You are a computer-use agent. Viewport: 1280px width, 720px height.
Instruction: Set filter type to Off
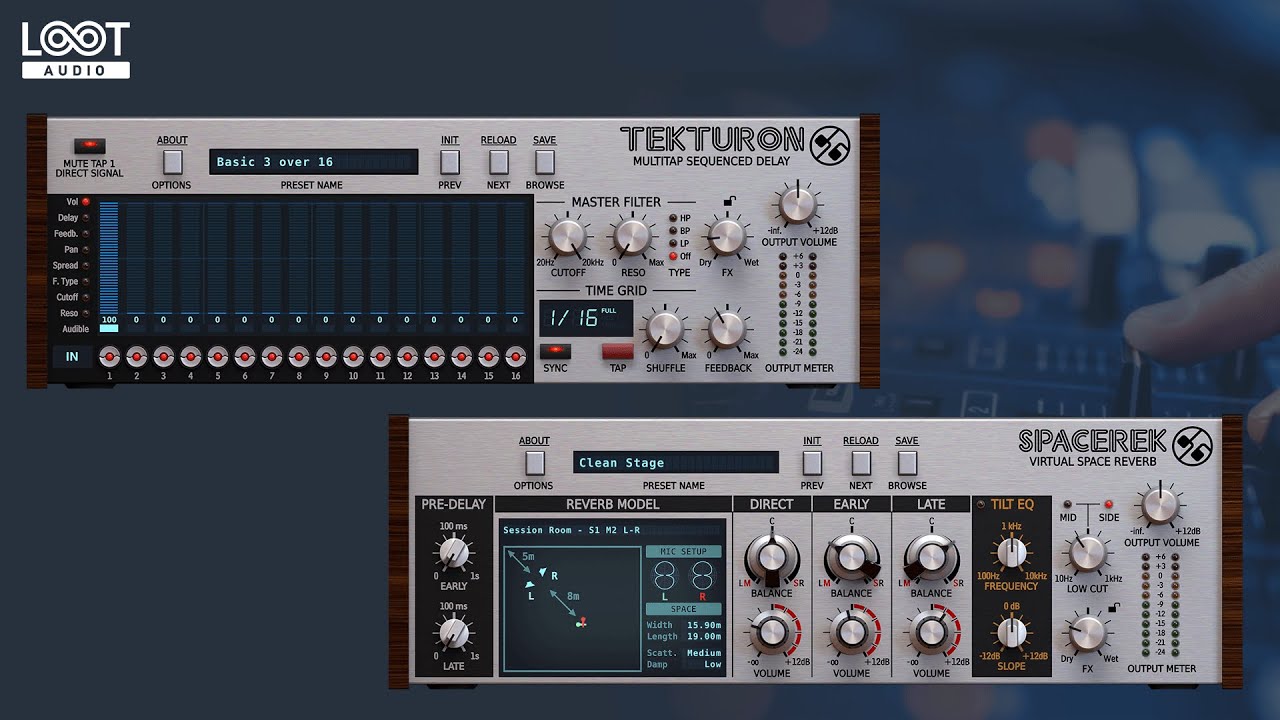pos(673,256)
